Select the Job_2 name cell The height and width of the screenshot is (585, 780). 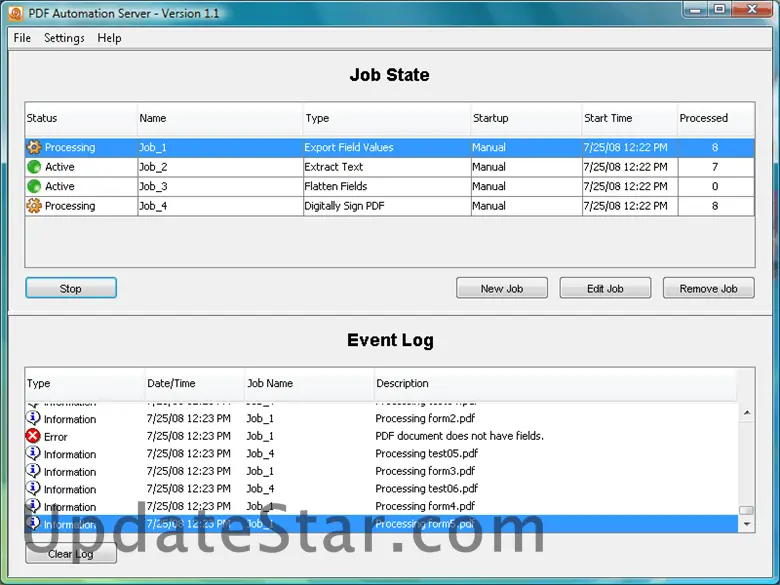(220, 167)
